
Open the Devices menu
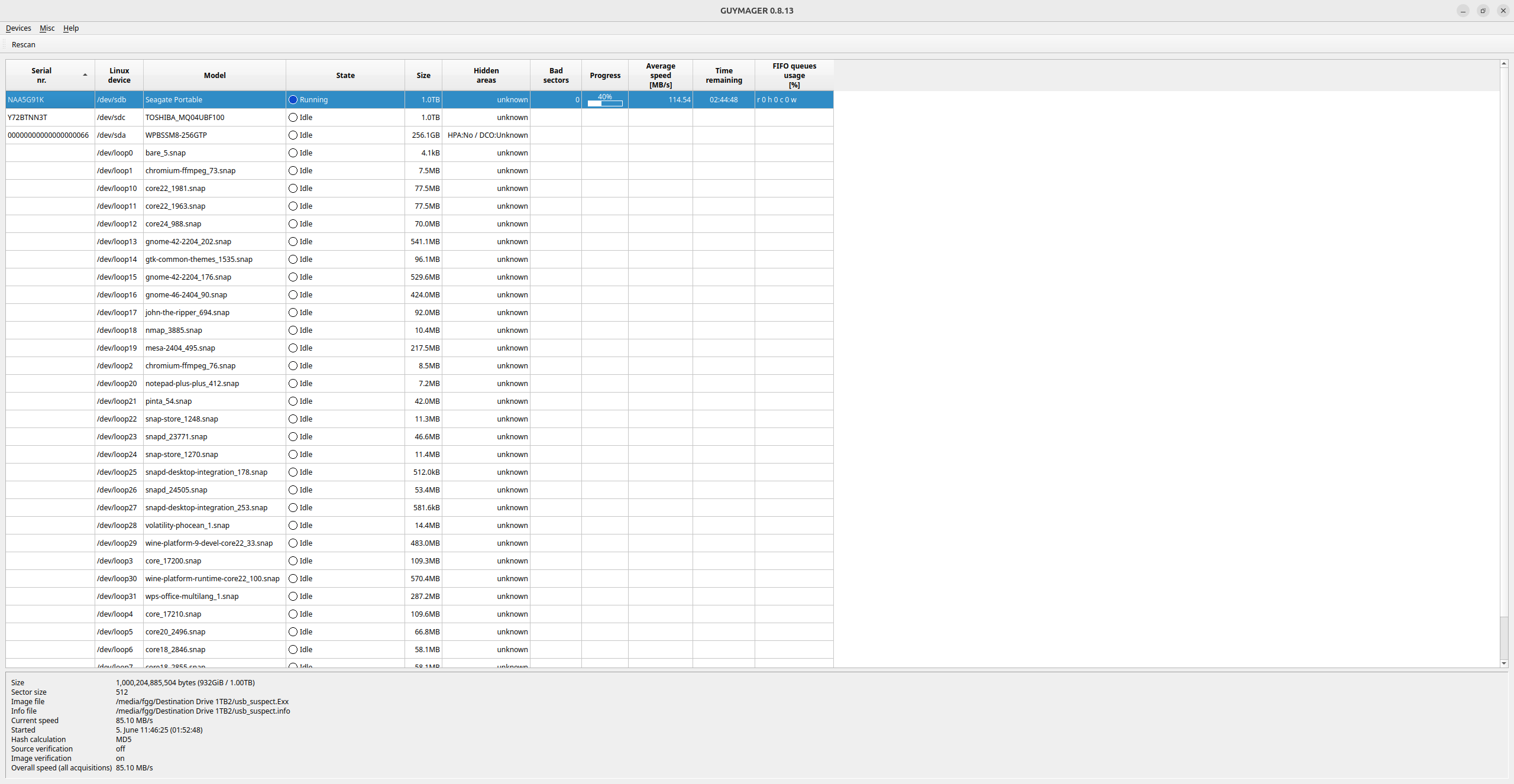[x=18, y=28]
